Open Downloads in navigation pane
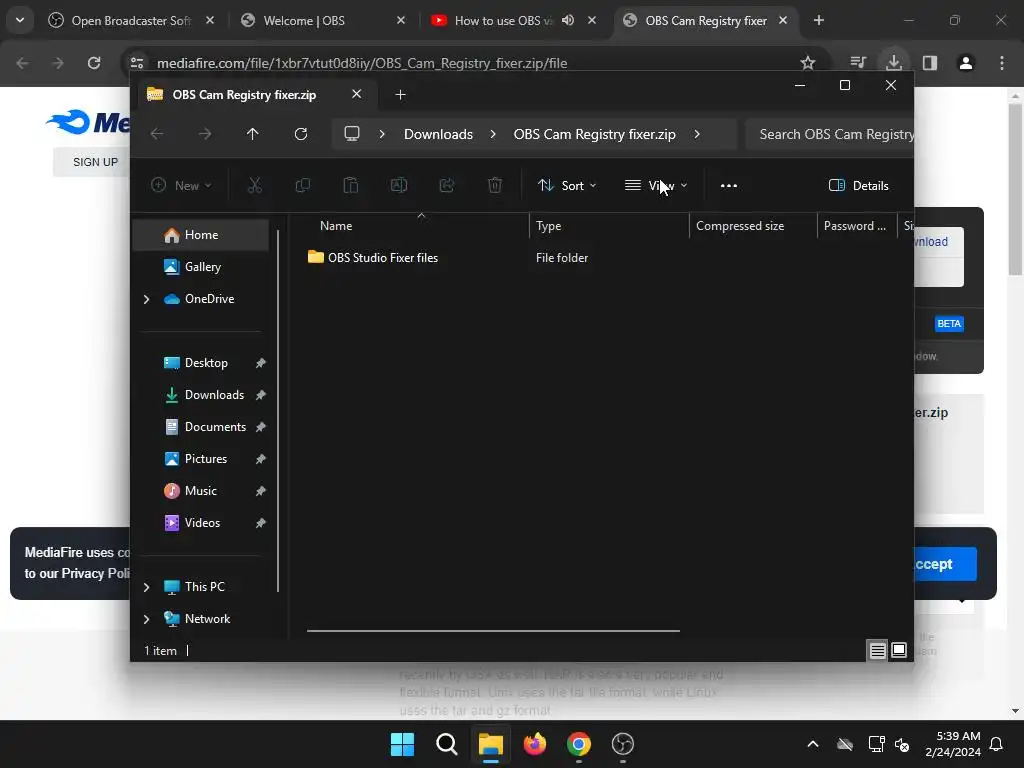The width and height of the screenshot is (1024, 768). [x=214, y=395]
